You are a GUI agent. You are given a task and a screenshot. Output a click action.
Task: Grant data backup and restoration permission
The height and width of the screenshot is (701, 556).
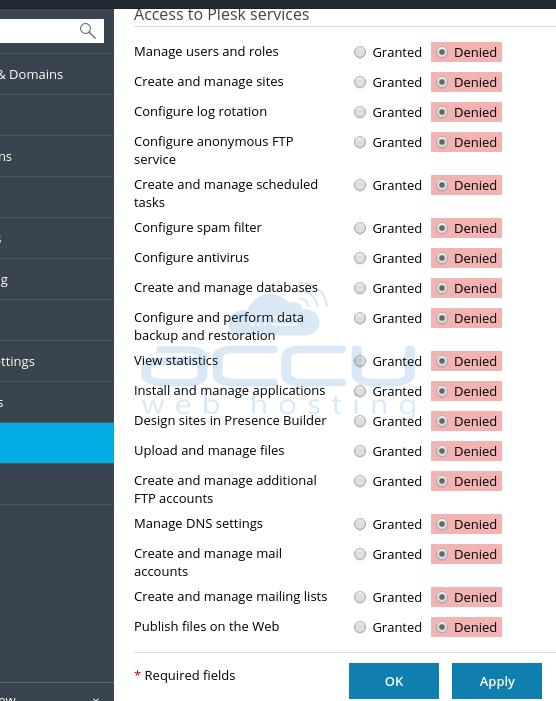point(360,318)
